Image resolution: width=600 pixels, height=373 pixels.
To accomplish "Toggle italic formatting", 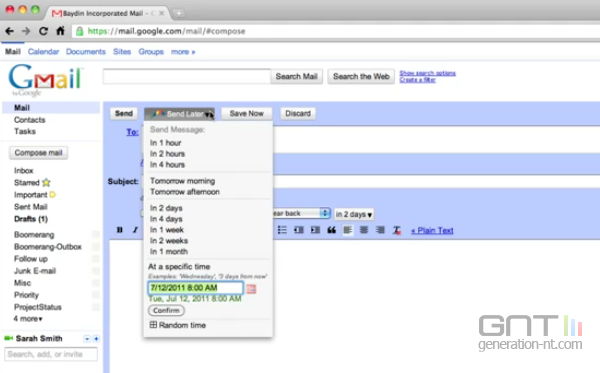I will tap(135, 230).
